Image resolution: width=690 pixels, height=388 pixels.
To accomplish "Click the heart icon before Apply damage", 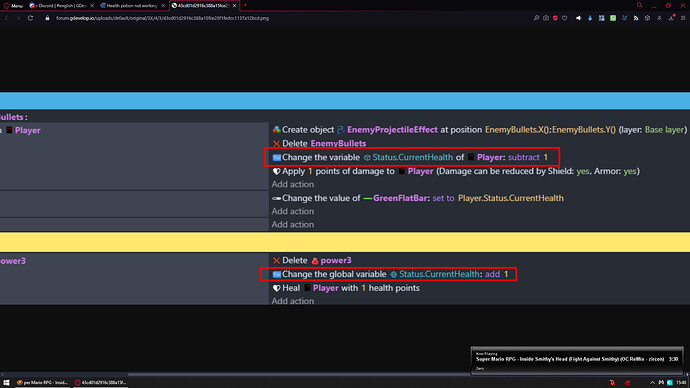I will click(276, 171).
